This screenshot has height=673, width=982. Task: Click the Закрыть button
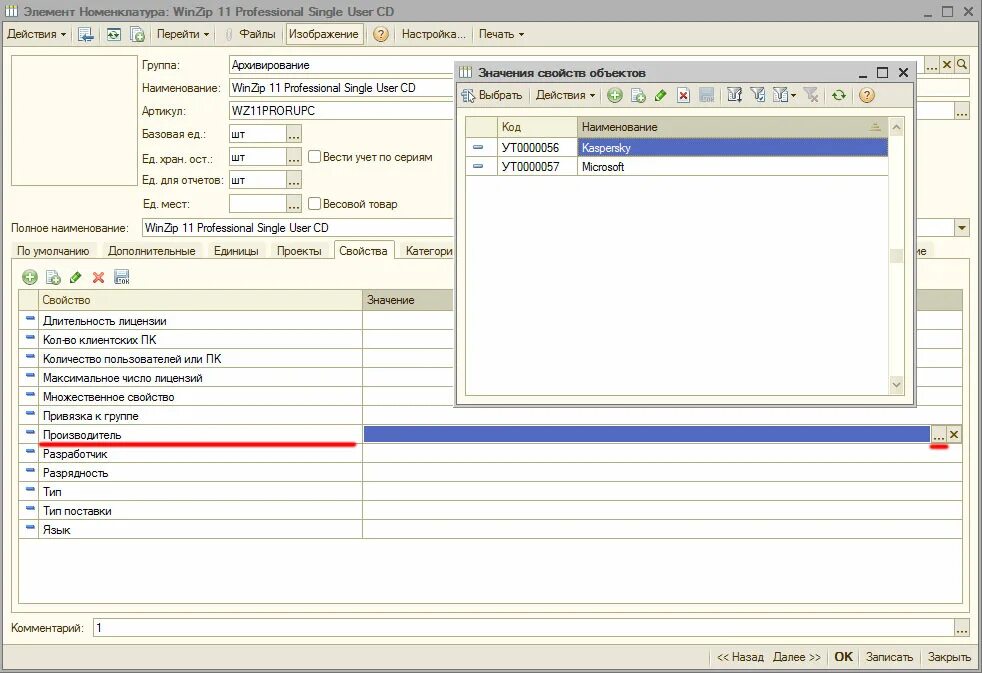tap(949, 657)
